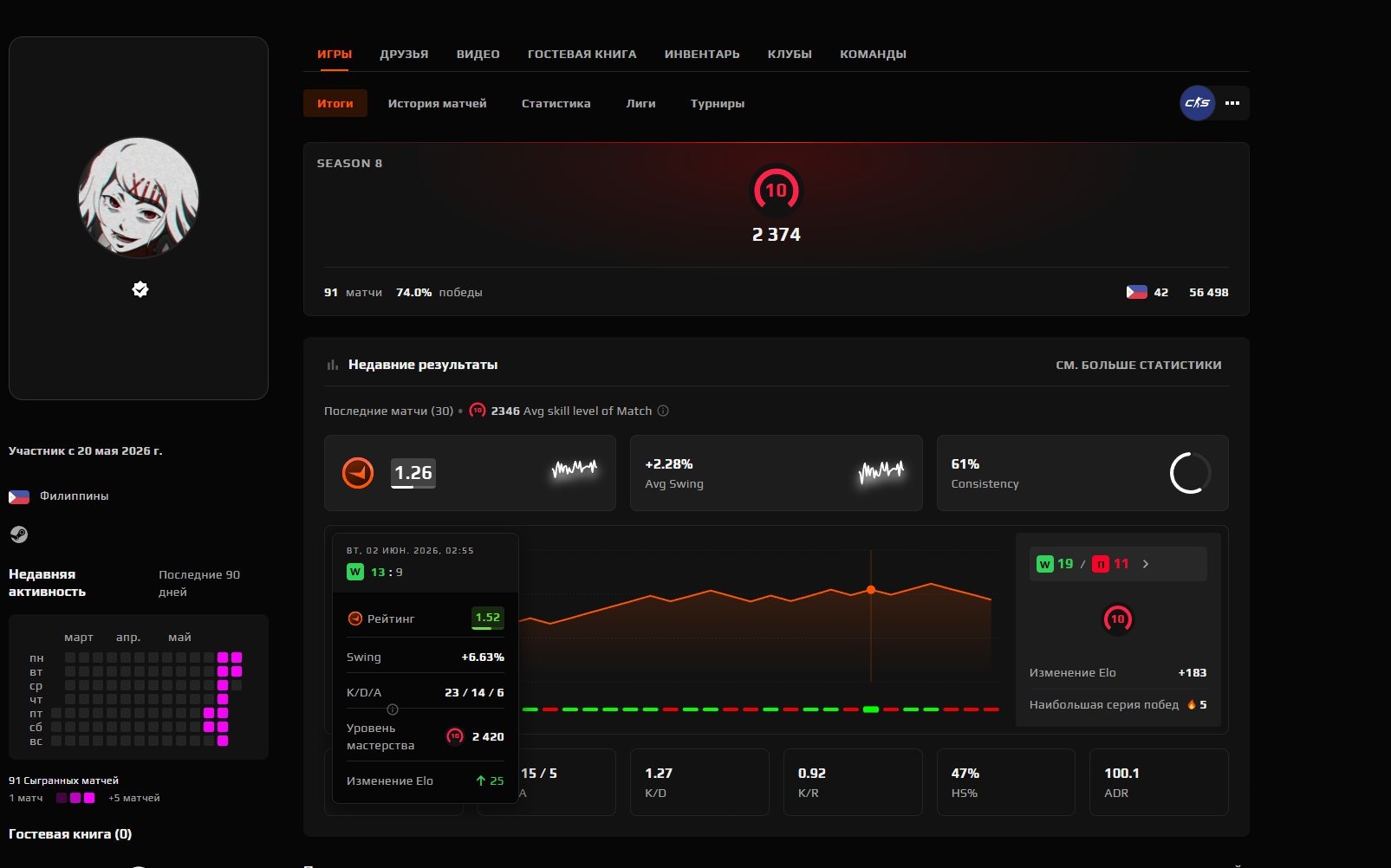Click the CS game selector icon

click(x=1198, y=103)
